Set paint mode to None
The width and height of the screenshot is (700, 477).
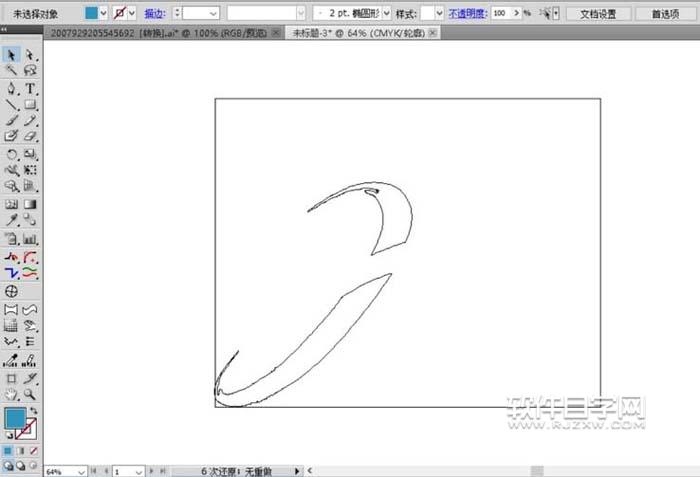click(x=33, y=451)
